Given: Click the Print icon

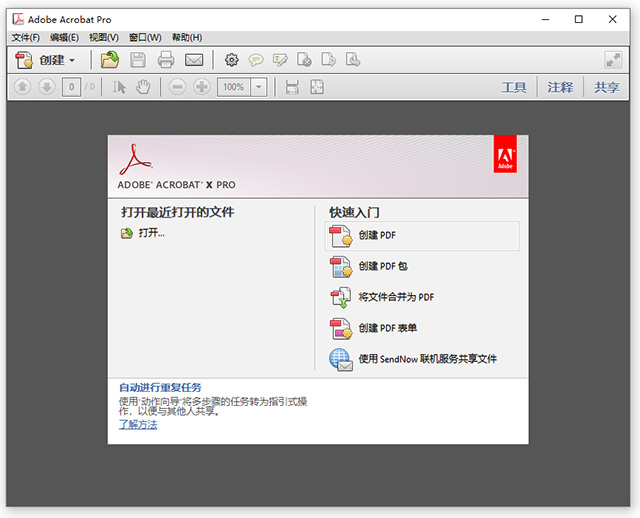Looking at the screenshot, I should 166,60.
